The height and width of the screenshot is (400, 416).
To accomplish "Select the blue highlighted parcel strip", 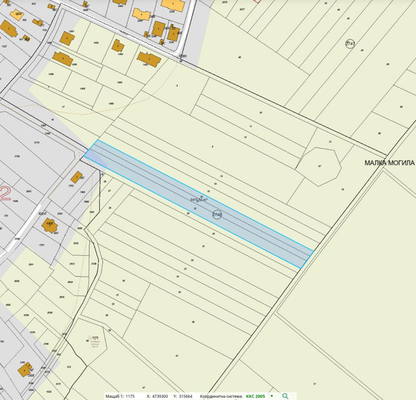I will pos(198,204).
